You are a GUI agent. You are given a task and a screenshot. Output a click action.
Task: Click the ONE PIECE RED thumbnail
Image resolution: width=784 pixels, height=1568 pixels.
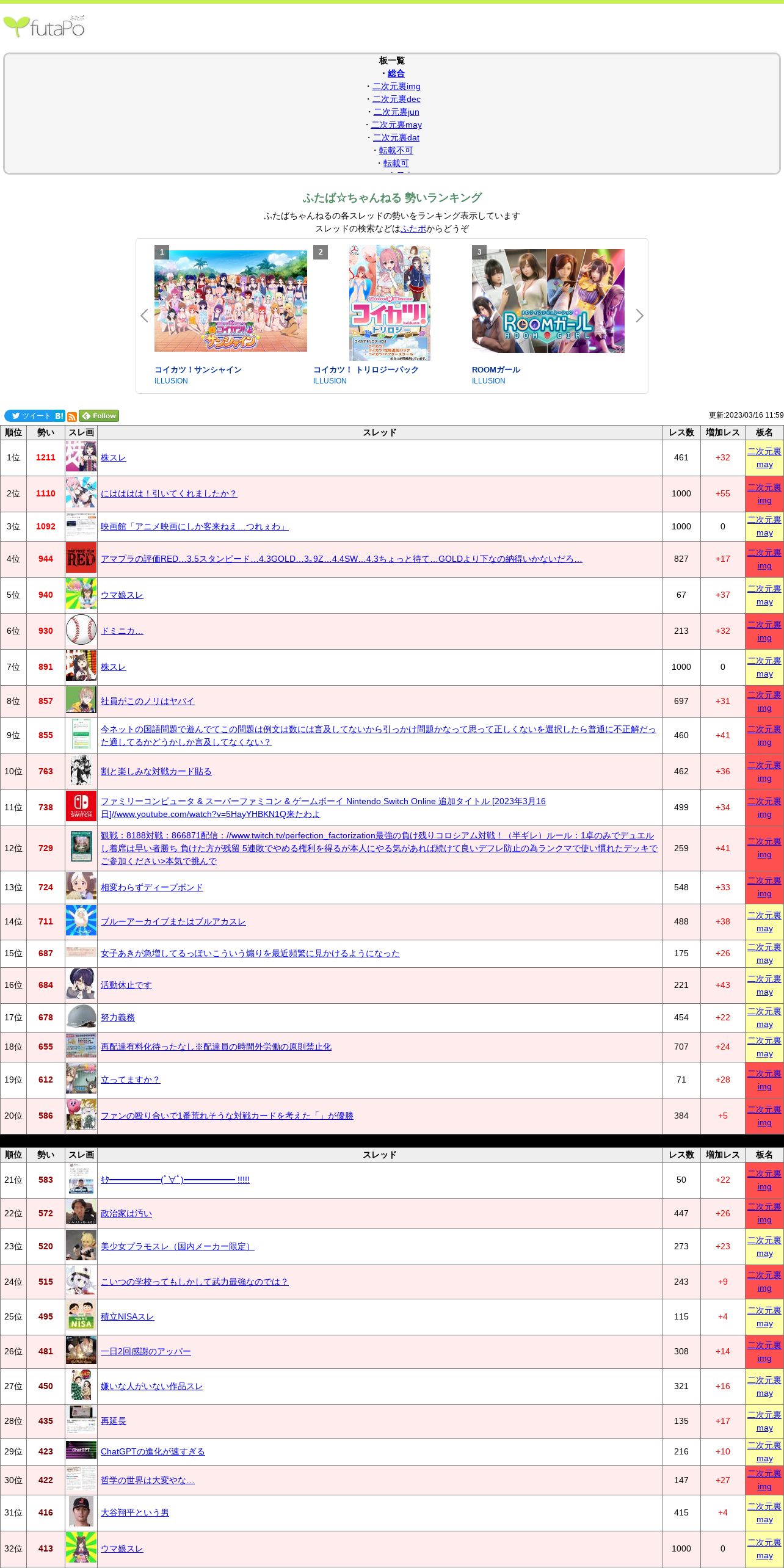click(81, 558)
